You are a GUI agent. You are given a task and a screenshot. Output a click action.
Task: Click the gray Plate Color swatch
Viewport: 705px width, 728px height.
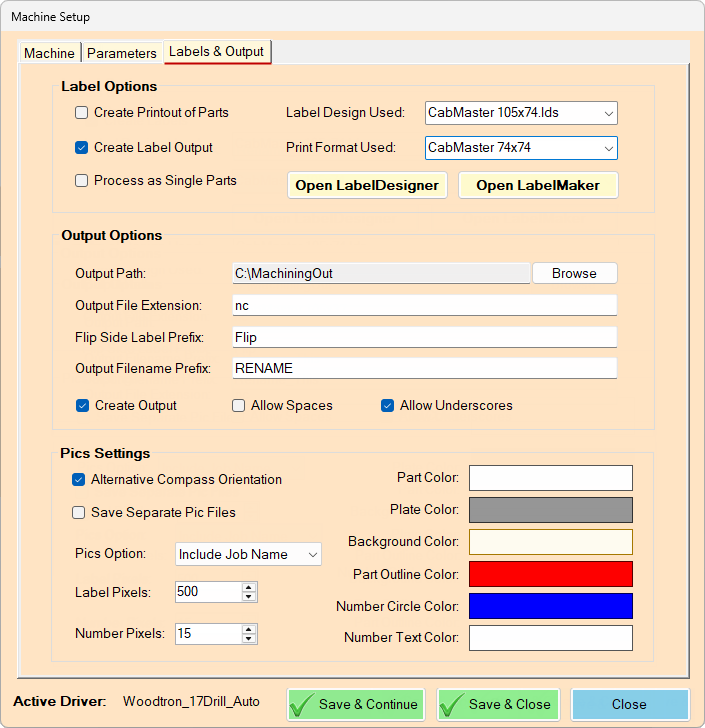[x=551, y=510]
